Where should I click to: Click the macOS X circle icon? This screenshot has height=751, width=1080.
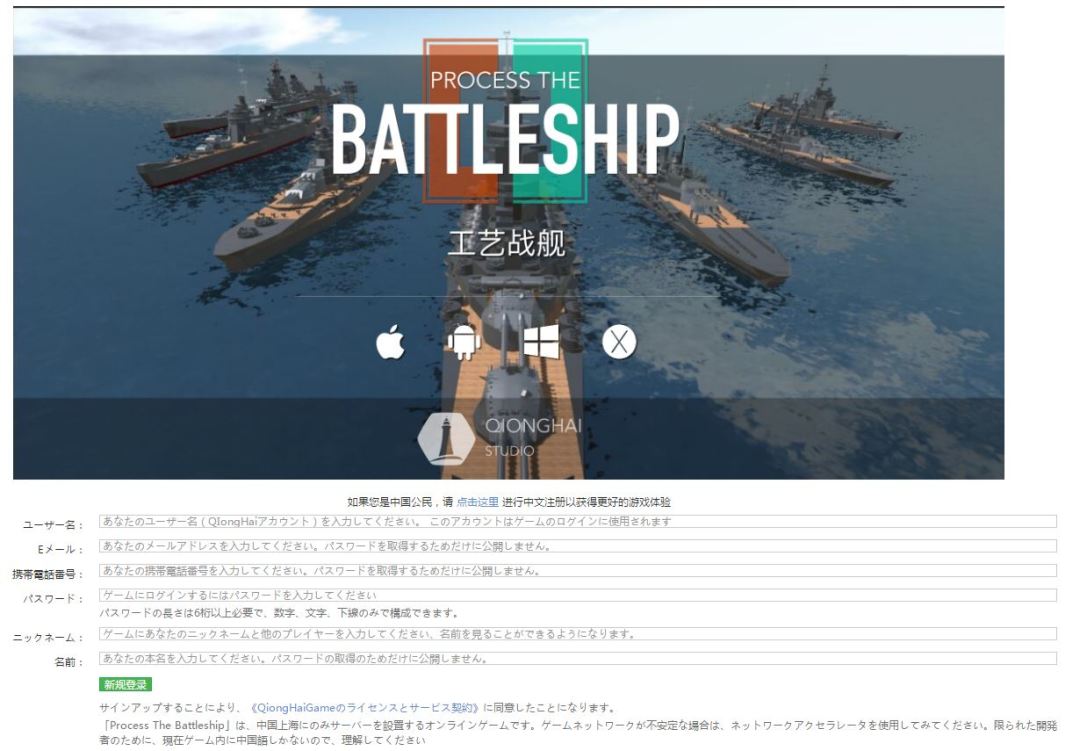[x=619, y=342]
